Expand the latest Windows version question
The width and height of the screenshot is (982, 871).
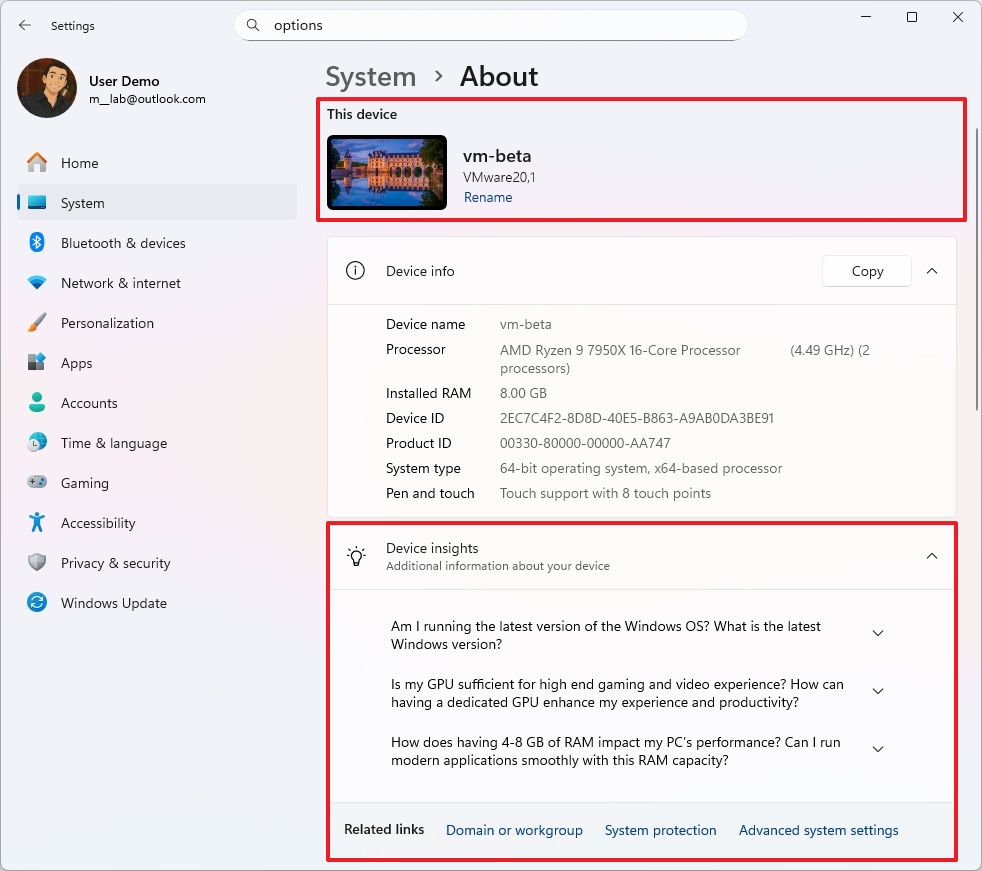[877, 633]
